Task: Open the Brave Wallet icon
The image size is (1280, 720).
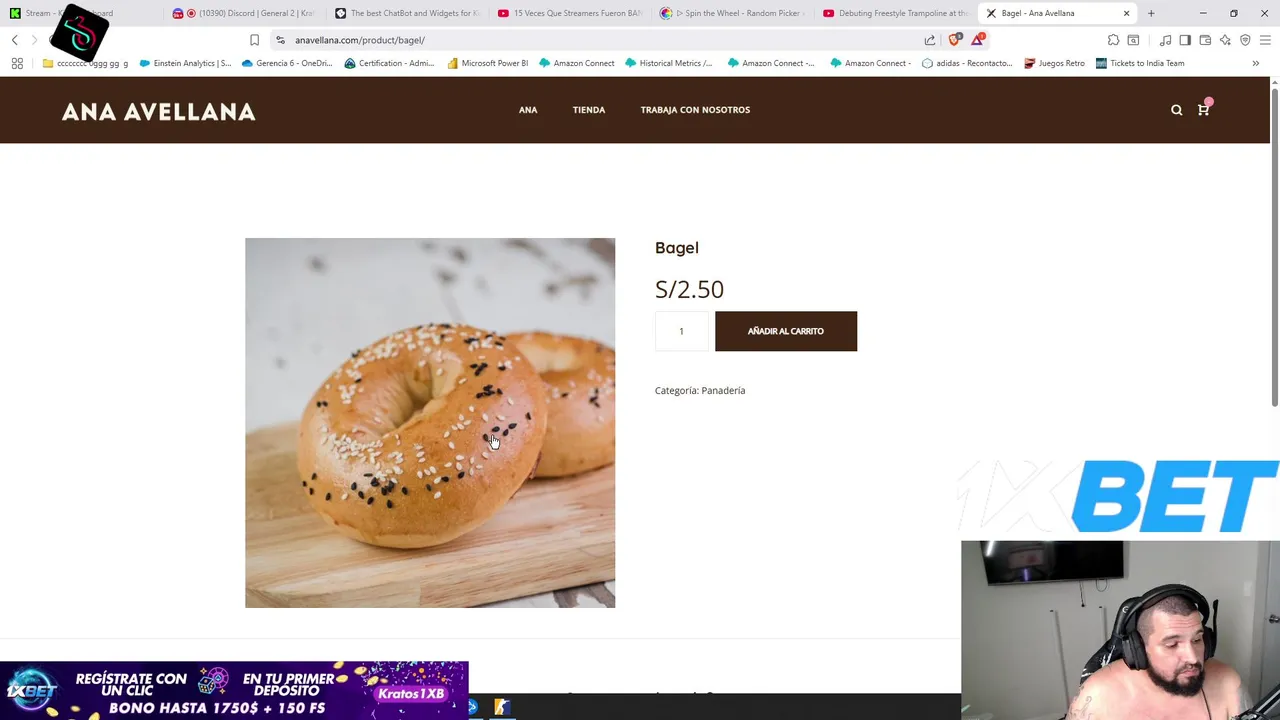Action: (x=1205, y=40)
